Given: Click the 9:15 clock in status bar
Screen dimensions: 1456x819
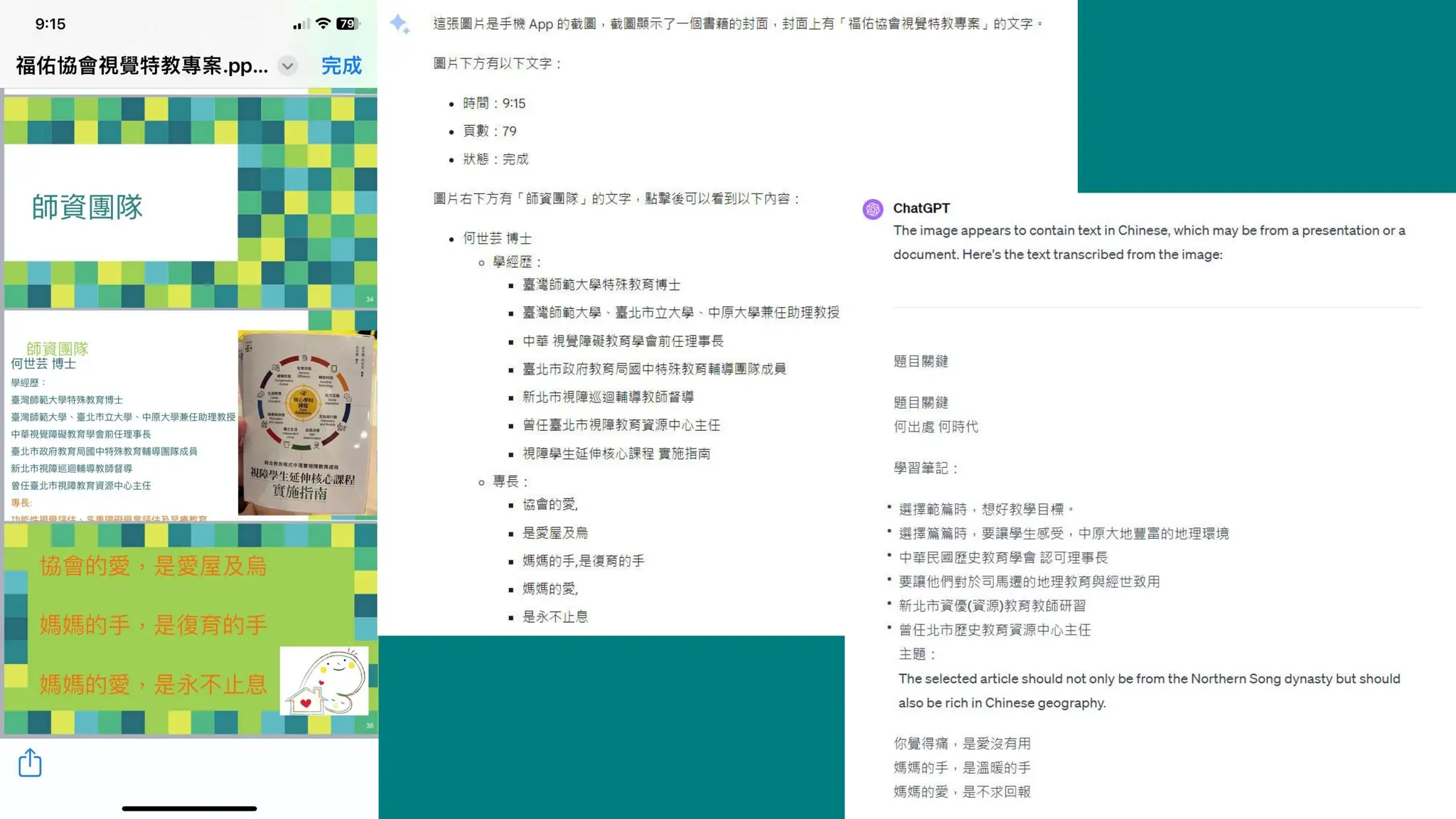Looking at the screenshot, I should pyautogui.click(x=50, y=24).
